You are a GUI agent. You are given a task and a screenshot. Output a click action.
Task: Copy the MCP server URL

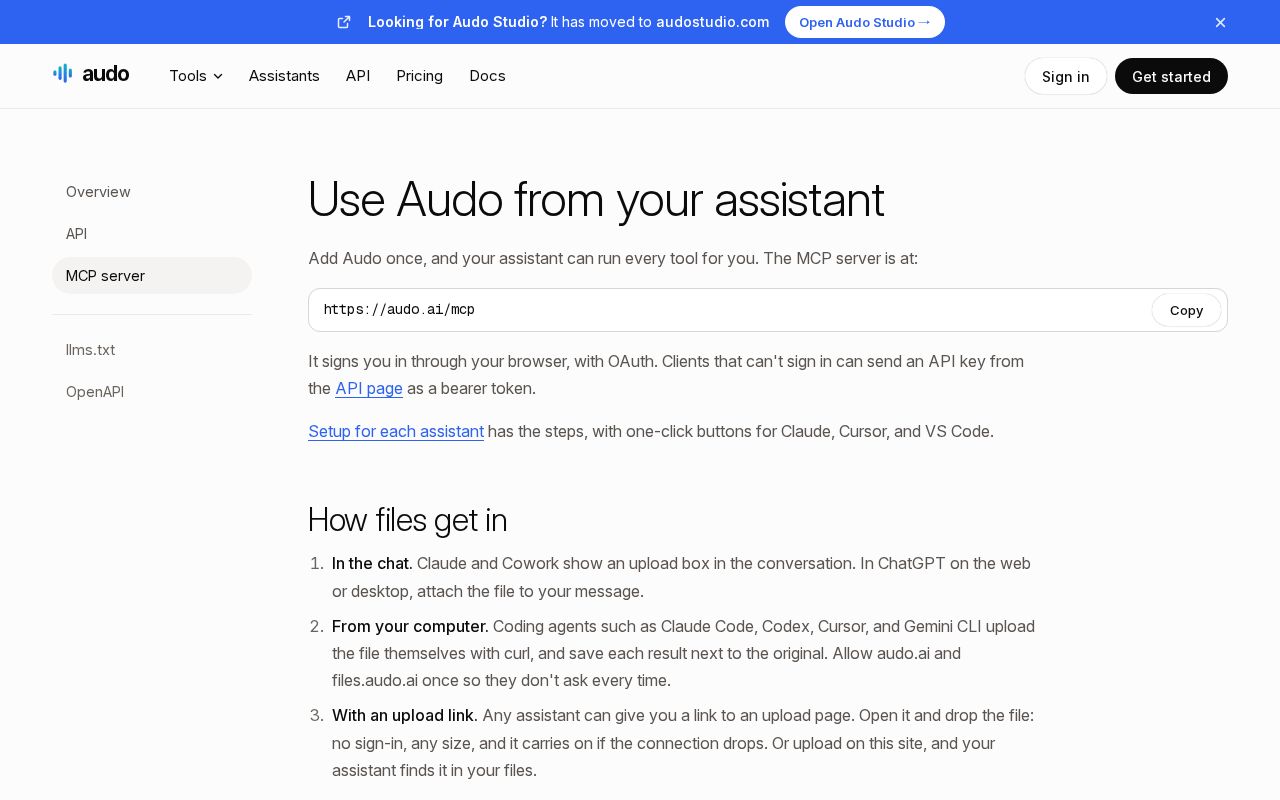(x=1186, y=310)
